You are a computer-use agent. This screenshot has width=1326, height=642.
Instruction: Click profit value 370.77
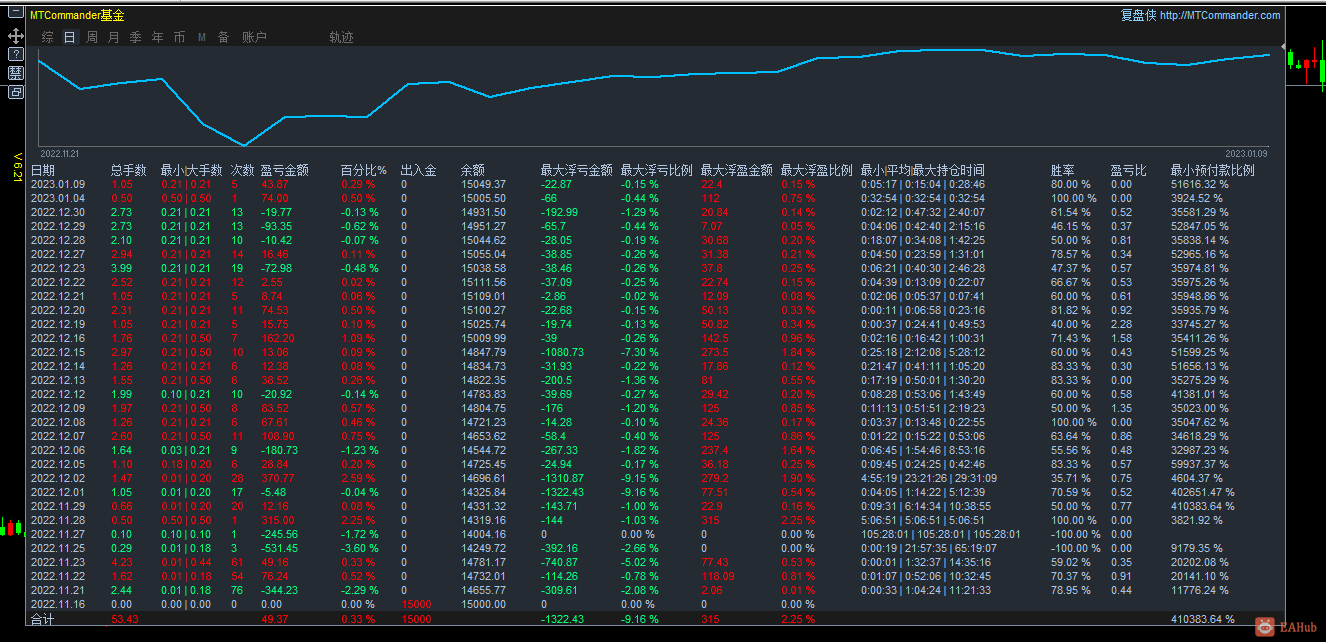[x=277, y=478]
